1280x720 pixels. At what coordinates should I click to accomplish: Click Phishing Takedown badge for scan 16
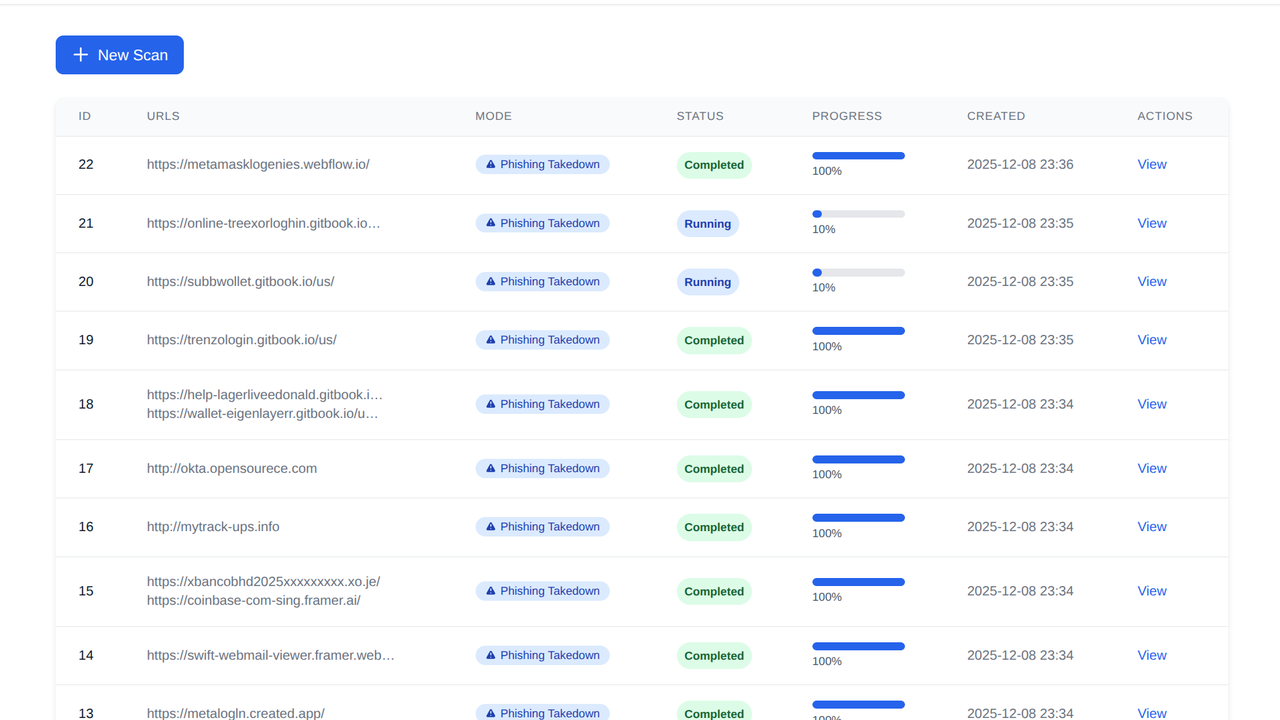542,527
